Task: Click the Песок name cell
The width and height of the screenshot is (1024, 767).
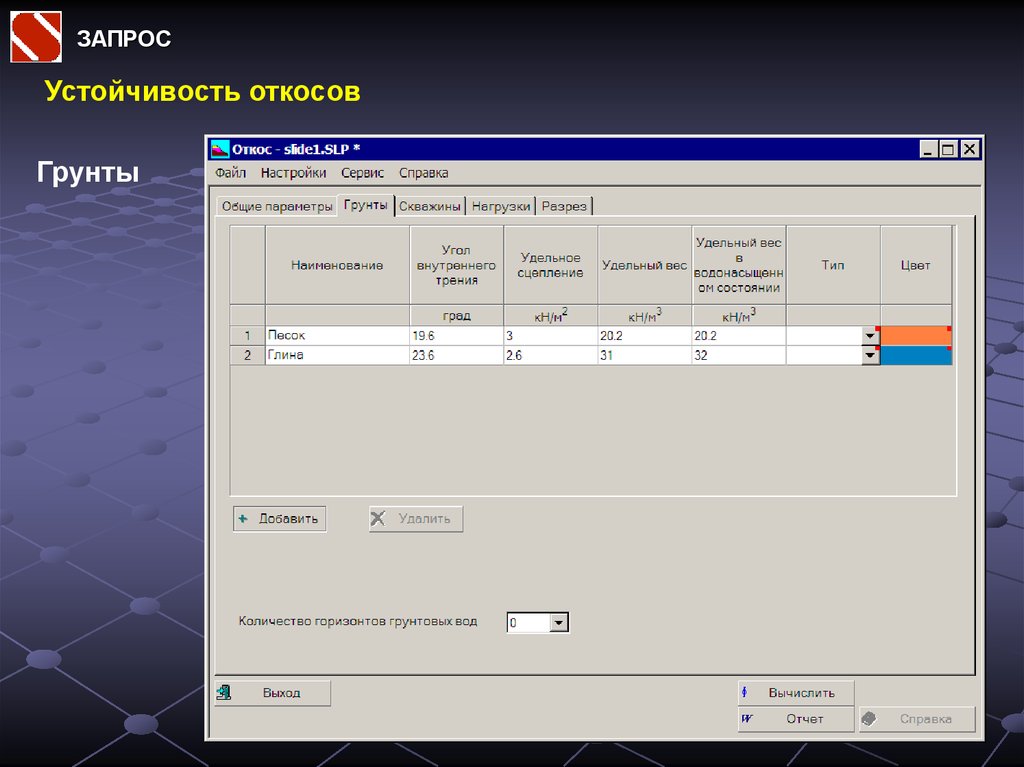Action: tap(337, 336)
